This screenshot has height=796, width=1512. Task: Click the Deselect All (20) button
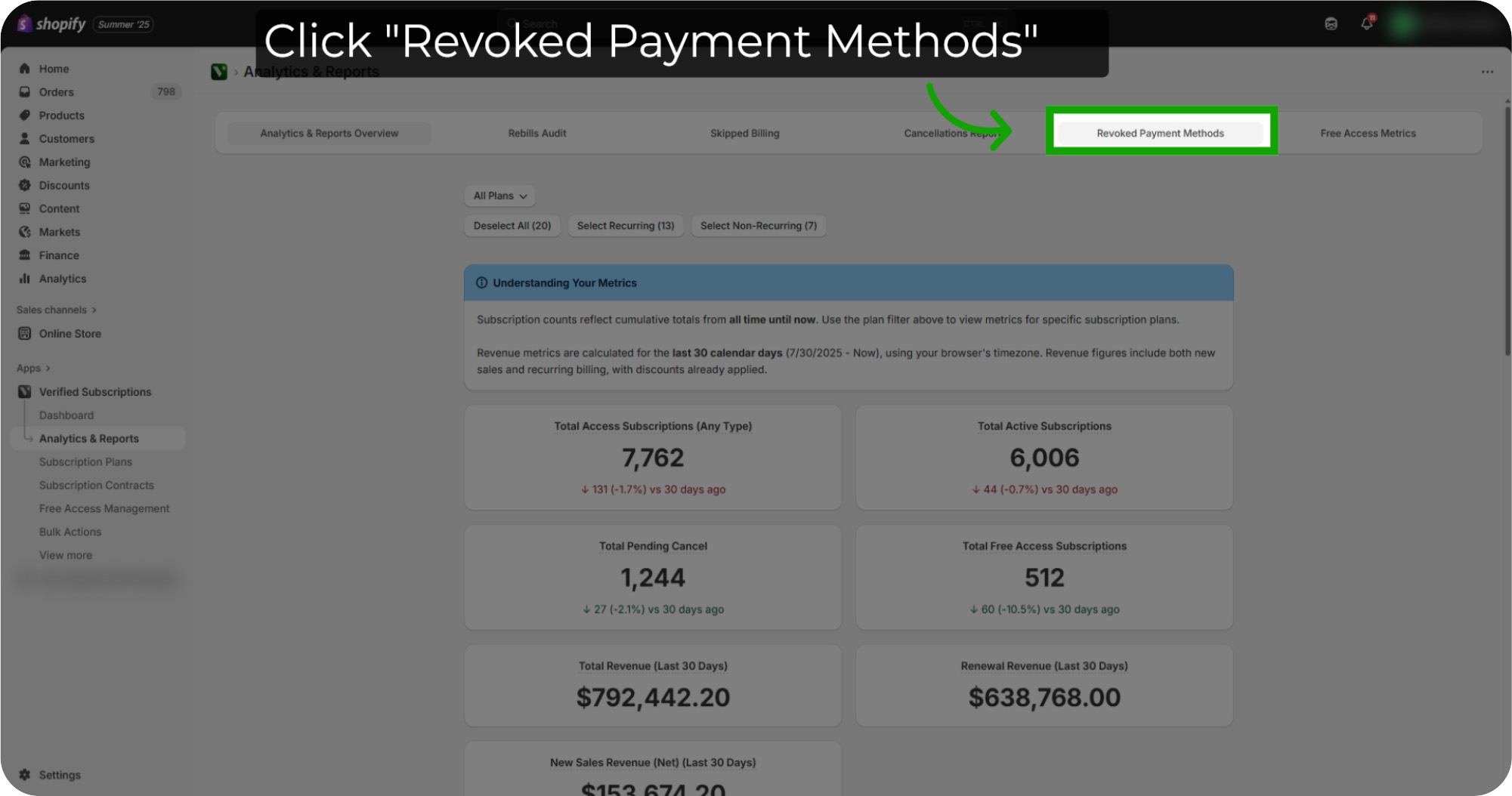point(512,226)
